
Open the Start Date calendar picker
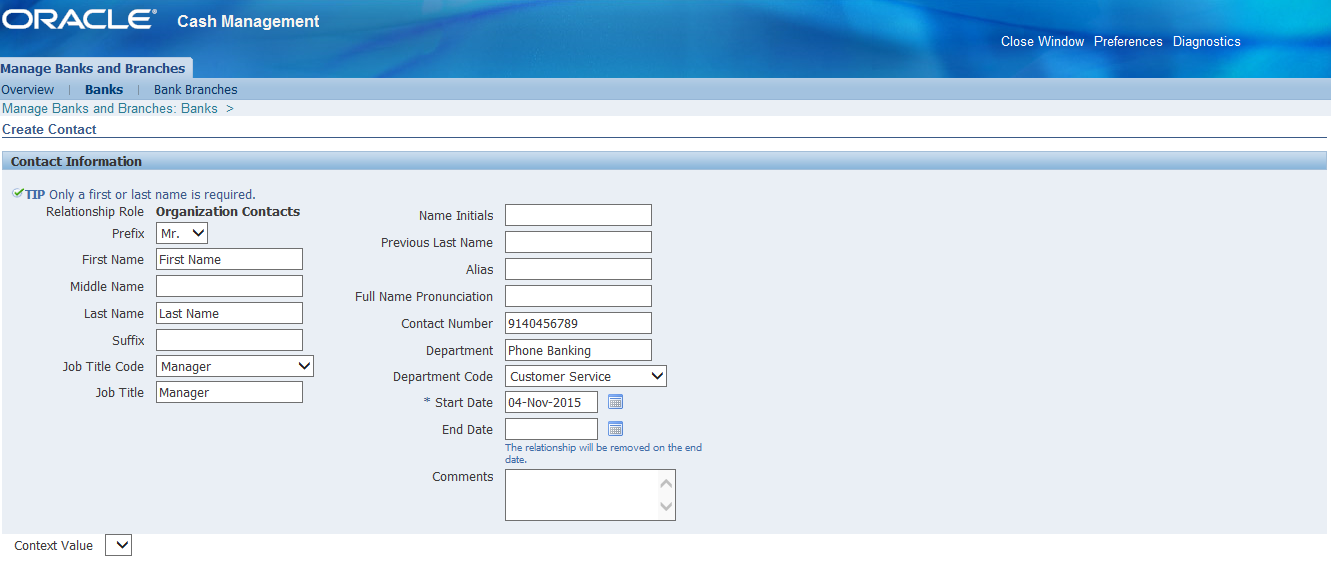coord(615,402)
